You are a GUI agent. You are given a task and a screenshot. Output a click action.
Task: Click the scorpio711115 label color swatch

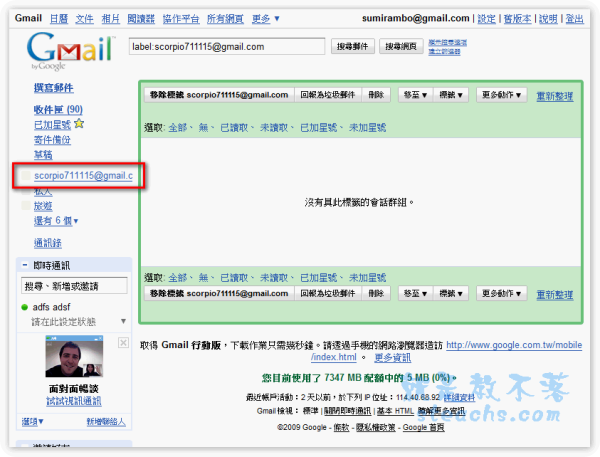[26, 175]
